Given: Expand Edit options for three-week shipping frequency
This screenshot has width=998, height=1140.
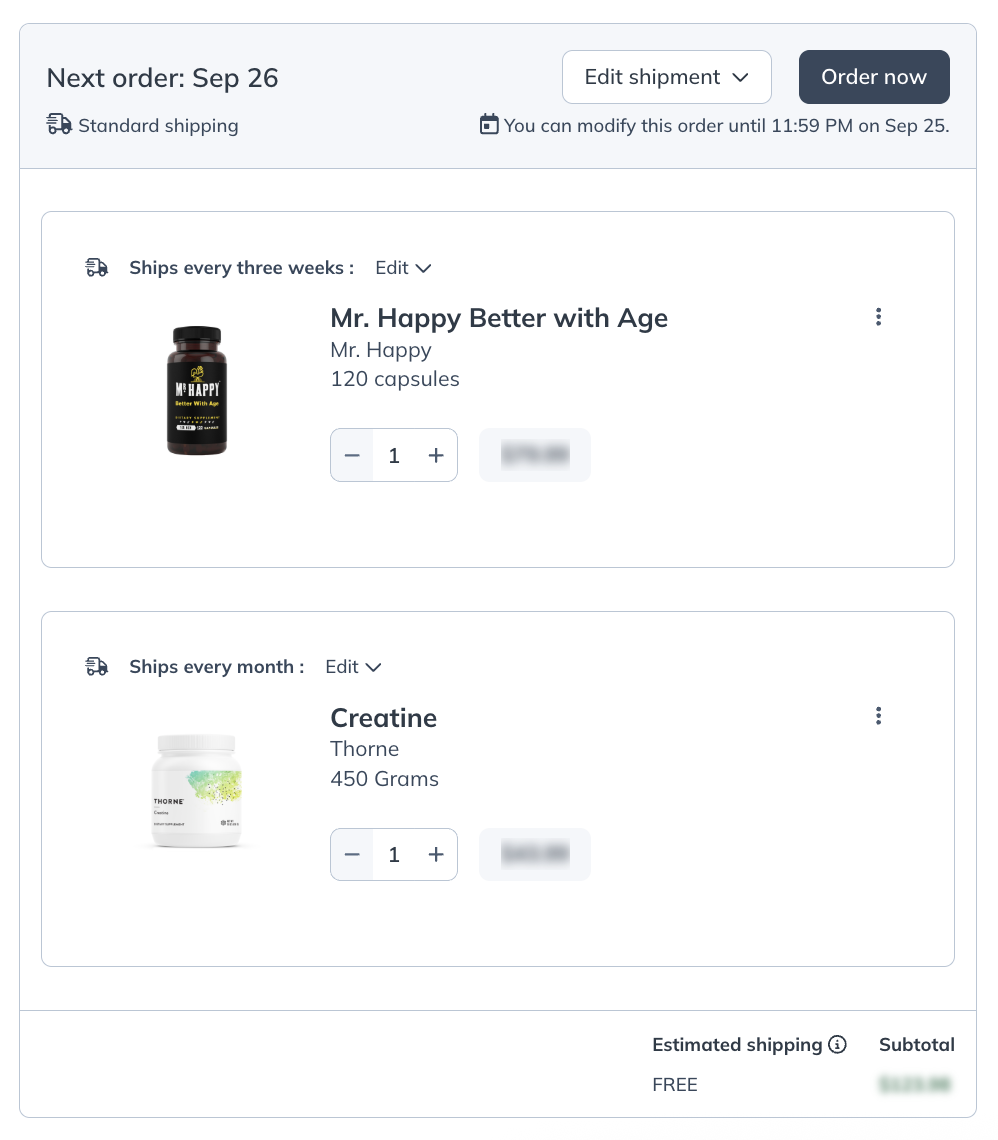Looking at the screenshot, I should (x=401, y=267).
